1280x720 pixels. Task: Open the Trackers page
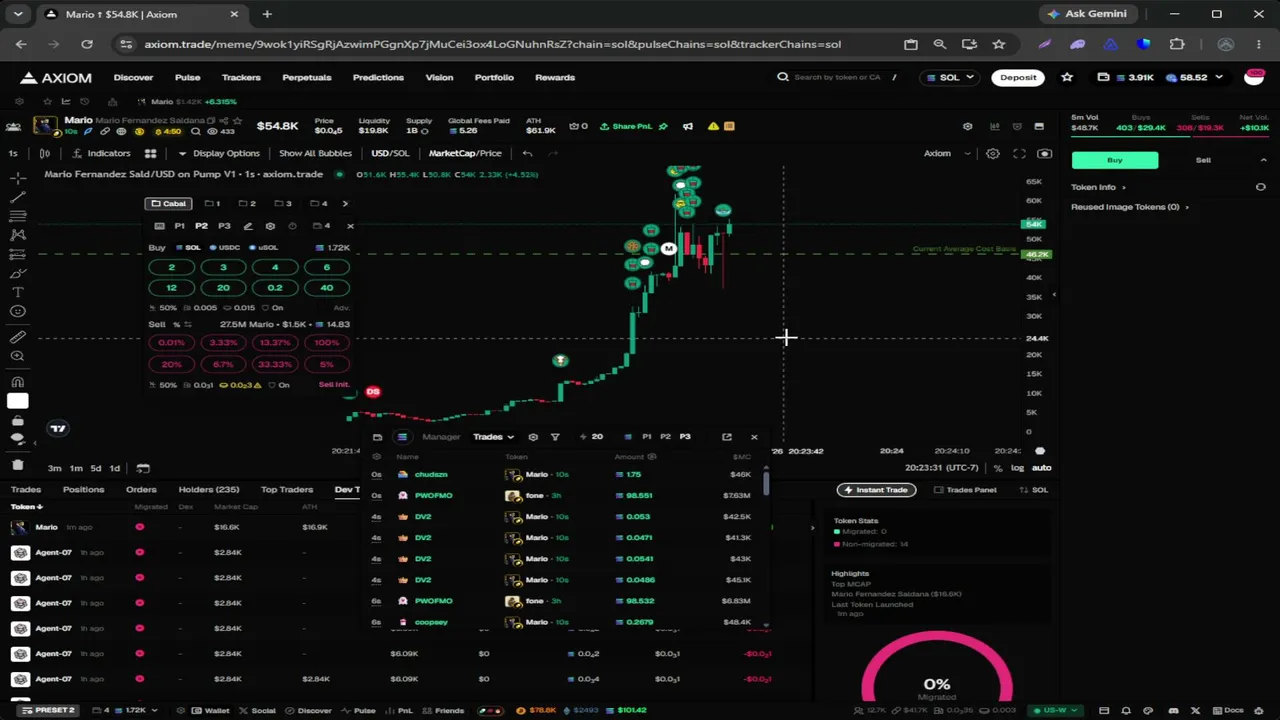click(241, 77)
